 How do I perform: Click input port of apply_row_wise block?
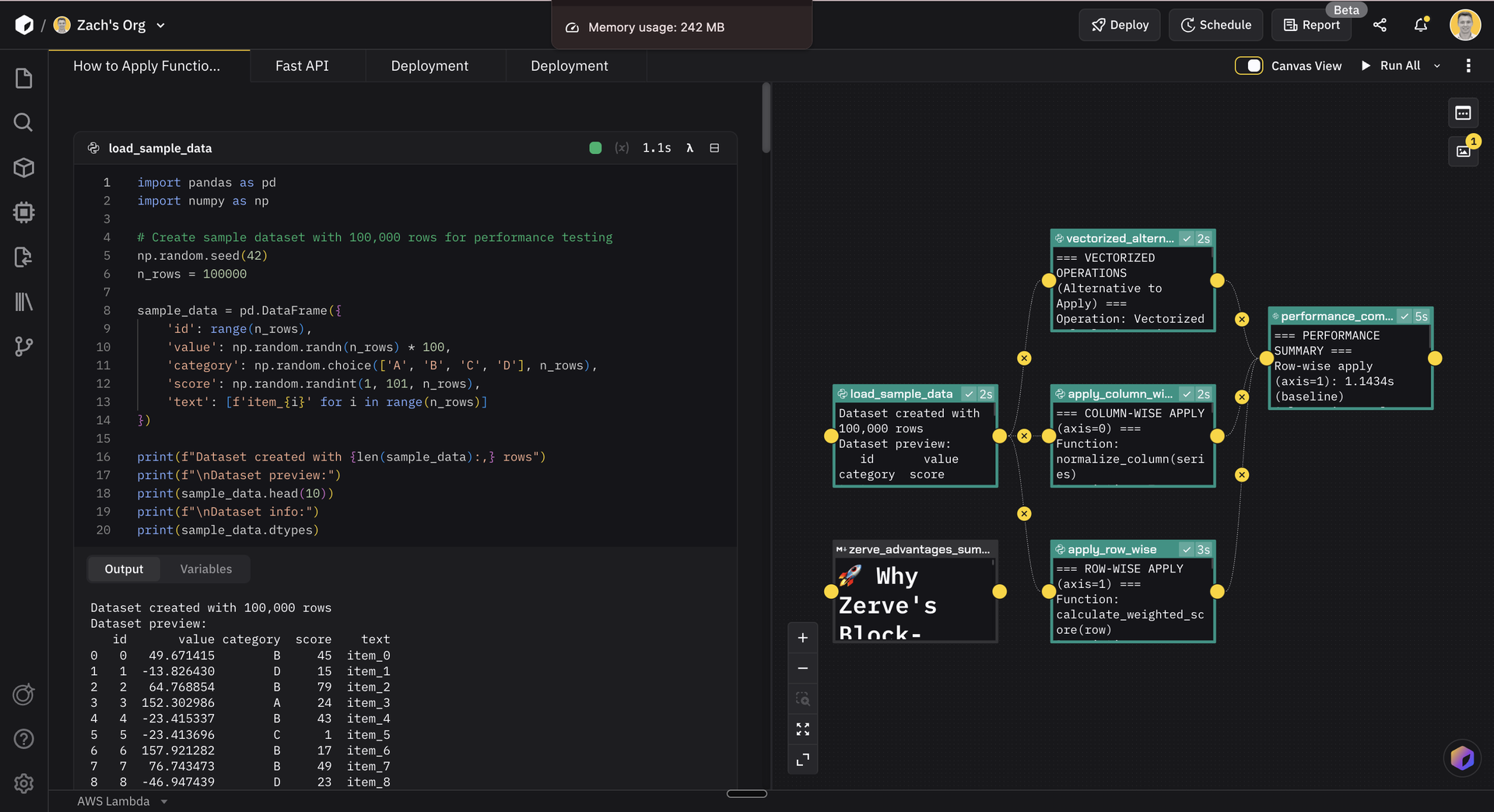tap(1049, 592)
